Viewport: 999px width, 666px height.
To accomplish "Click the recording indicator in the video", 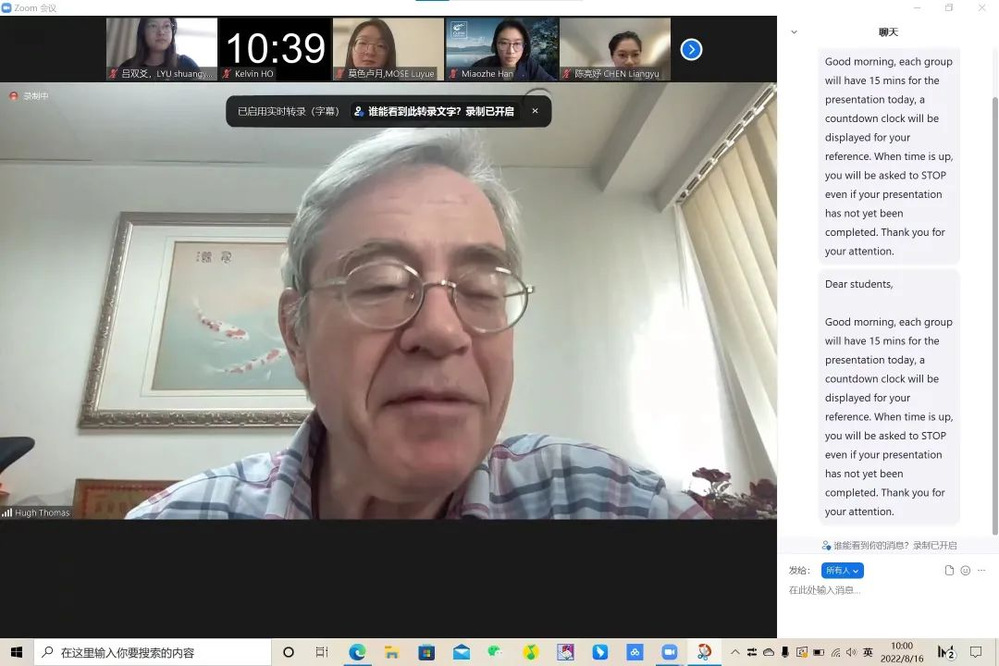I will pos(29,96).
